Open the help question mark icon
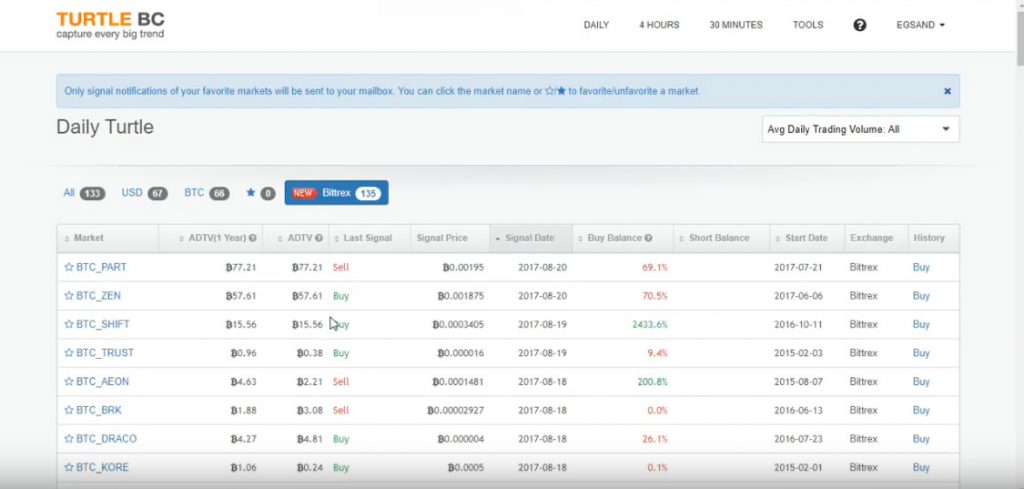Viewport: 1024px width, 489px height. pyautogui.click(x=859, y=25)
